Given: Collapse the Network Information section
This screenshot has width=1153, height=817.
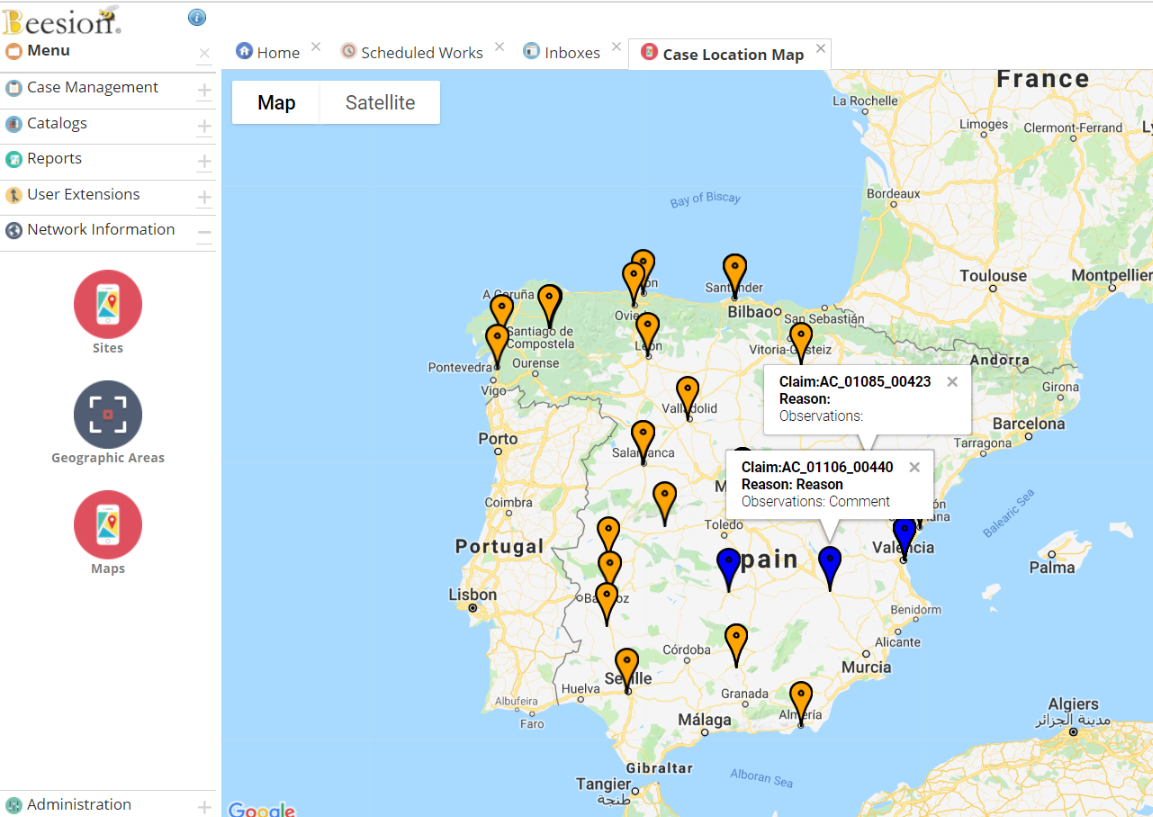Looking at the screenshot, I should [204, 233].
